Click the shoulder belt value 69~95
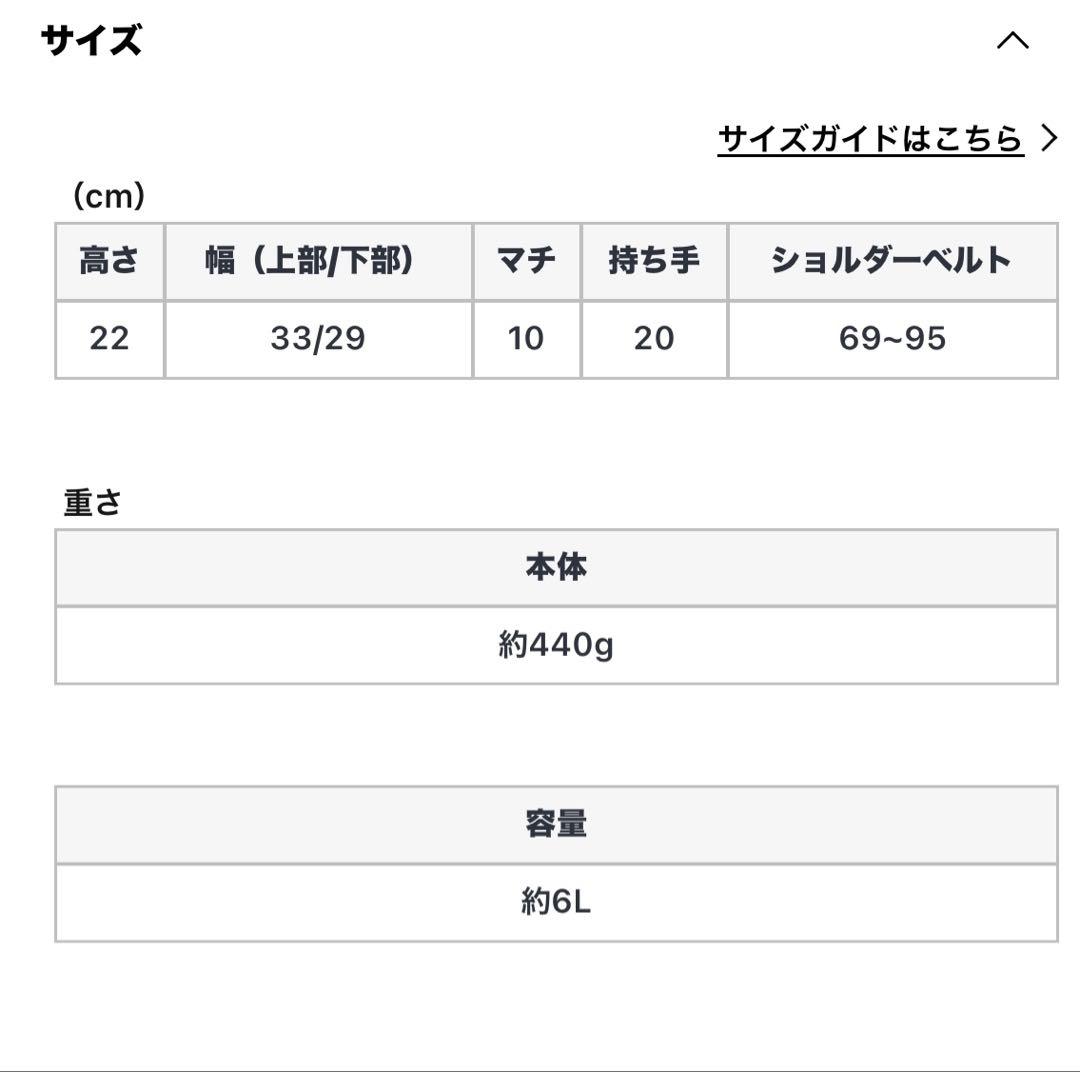Image resolution: width=1080 pixels, height=1072 pixels. coord(892,338)
